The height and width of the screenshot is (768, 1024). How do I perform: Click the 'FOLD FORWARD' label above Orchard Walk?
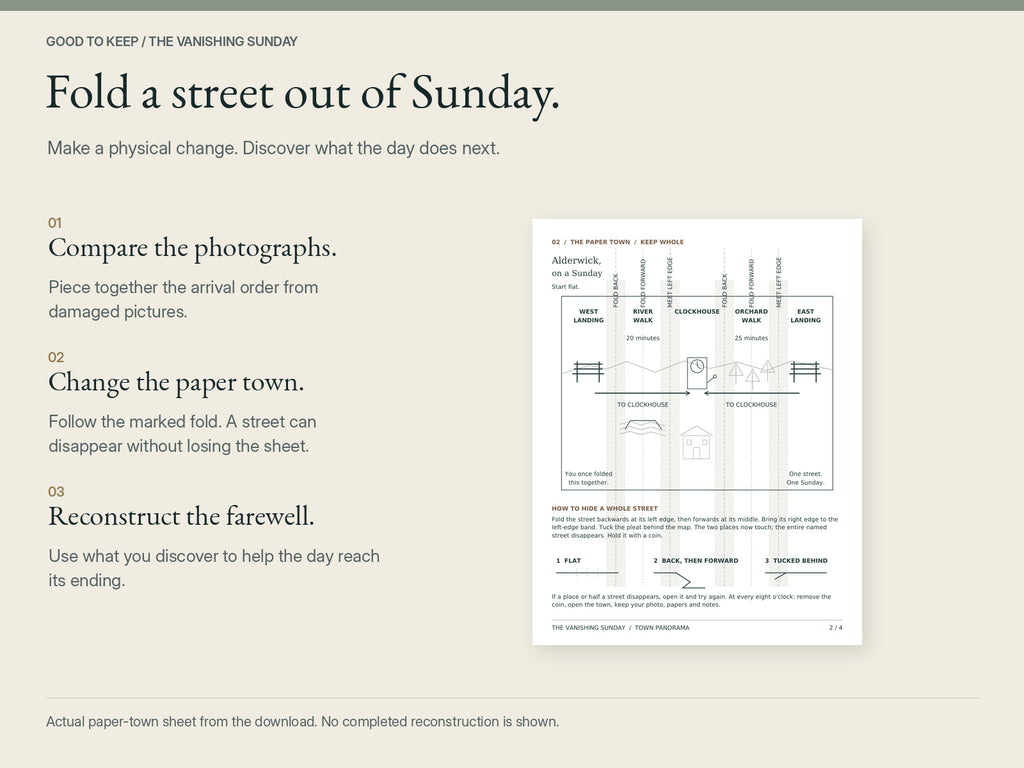point(751,283)
